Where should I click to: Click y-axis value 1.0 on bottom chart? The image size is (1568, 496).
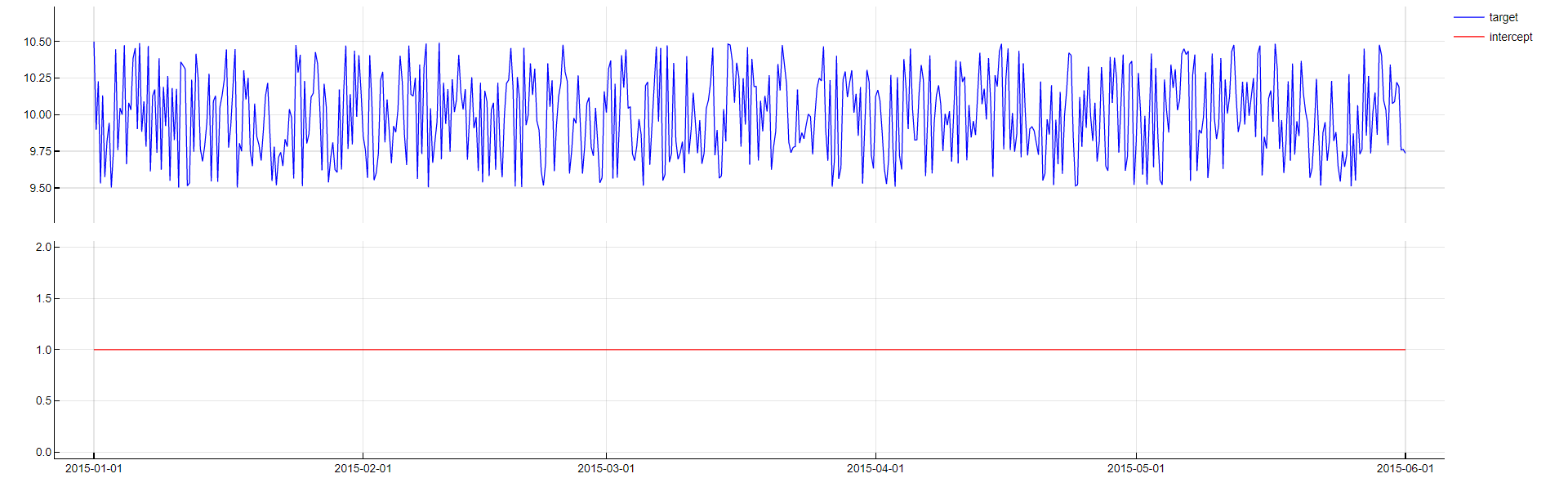[44, 350]
